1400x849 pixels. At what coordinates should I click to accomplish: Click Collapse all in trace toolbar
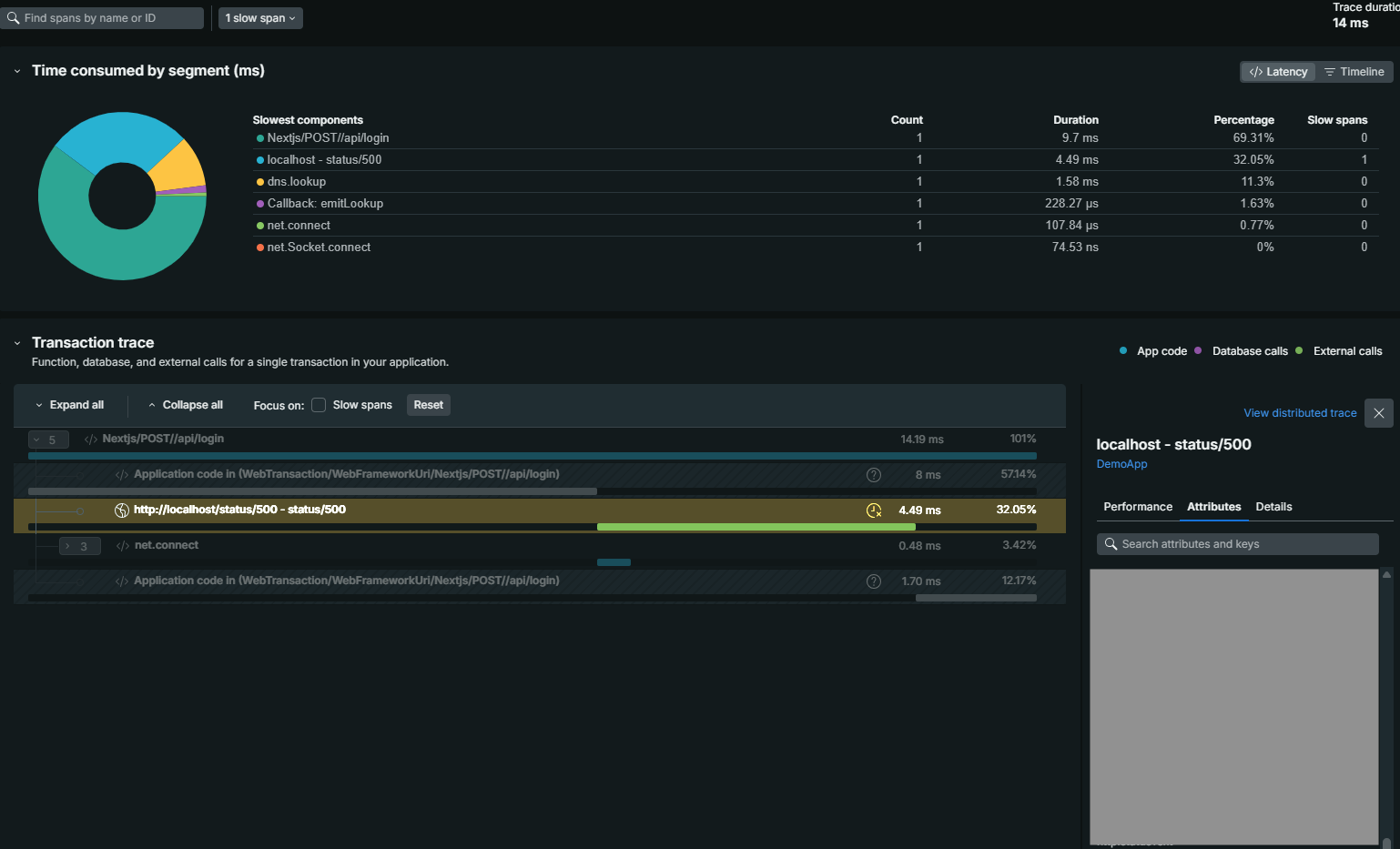point(185,405)
